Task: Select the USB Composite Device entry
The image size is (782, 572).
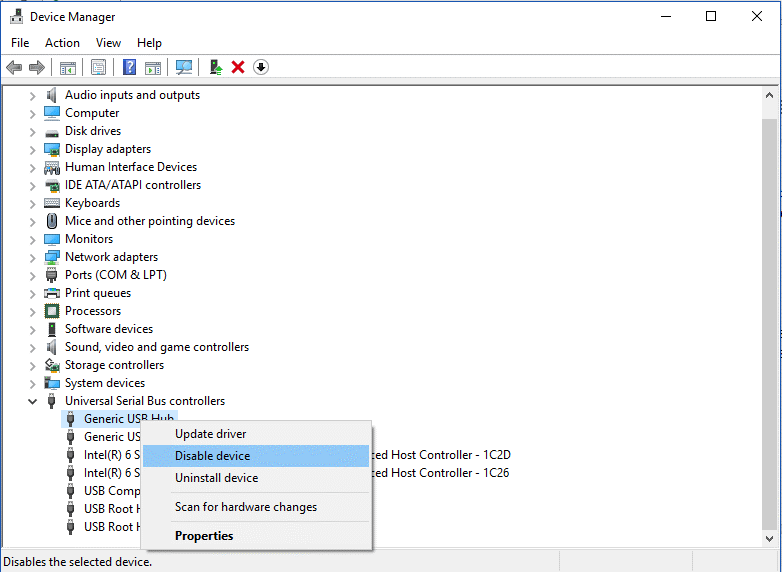Action: coord(112,491)
